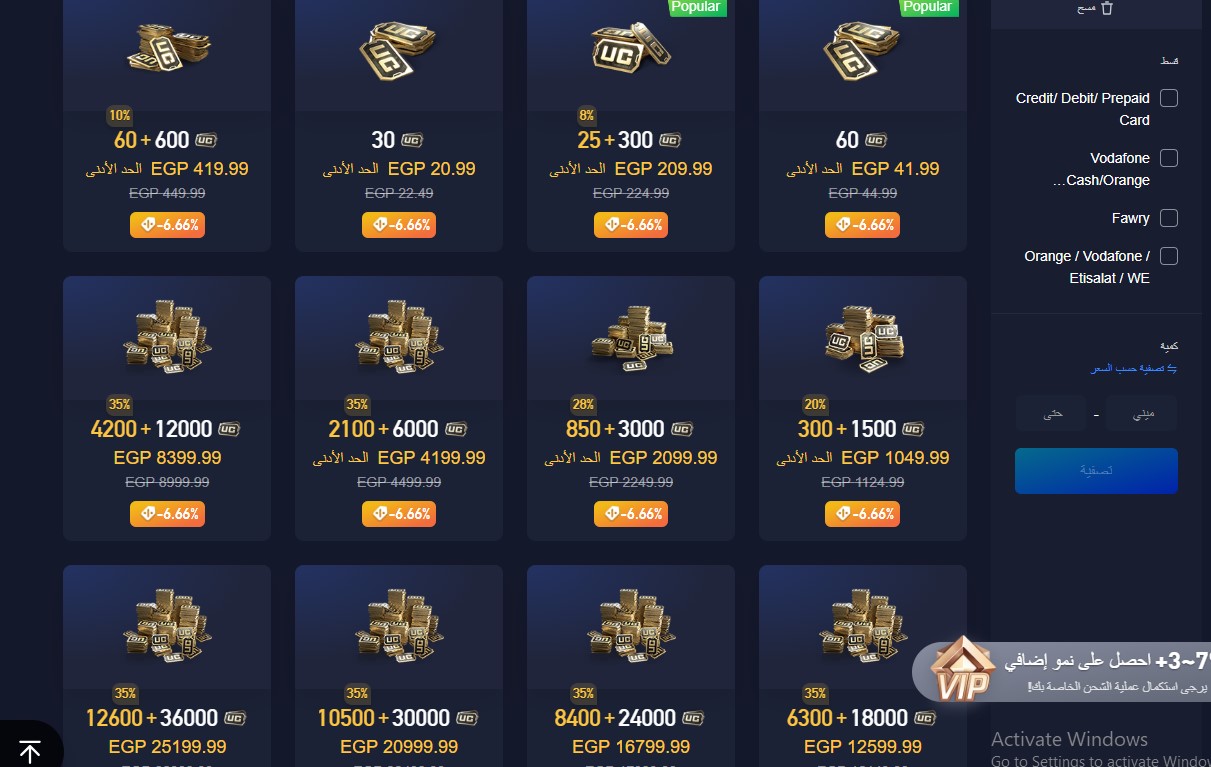
Task: Click the filter by price link
Action: tap(1134, 369)
